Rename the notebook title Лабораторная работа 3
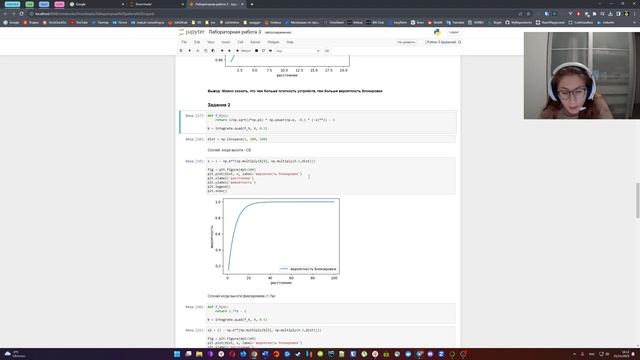Image resolution: width=640 pixels, height=360 pixels. [235, 32]
